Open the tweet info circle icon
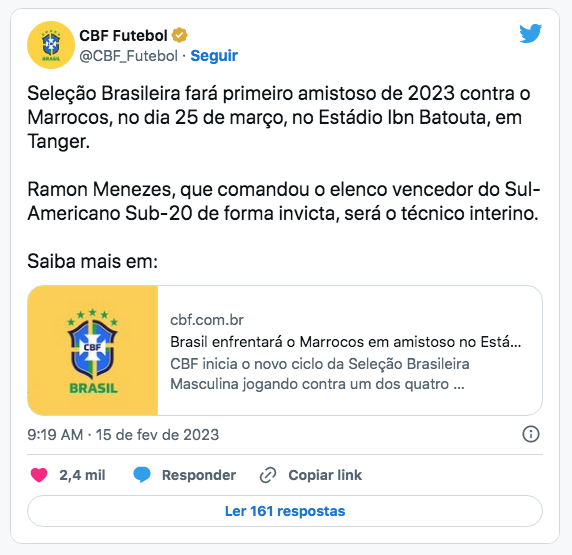The image size is (572, 555). [x=531, y=434]
